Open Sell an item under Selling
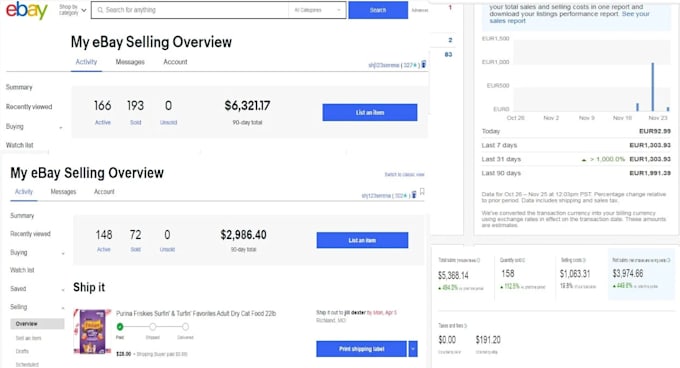The image size is (680, 368). pyautogui.click(x=29, y=338)
